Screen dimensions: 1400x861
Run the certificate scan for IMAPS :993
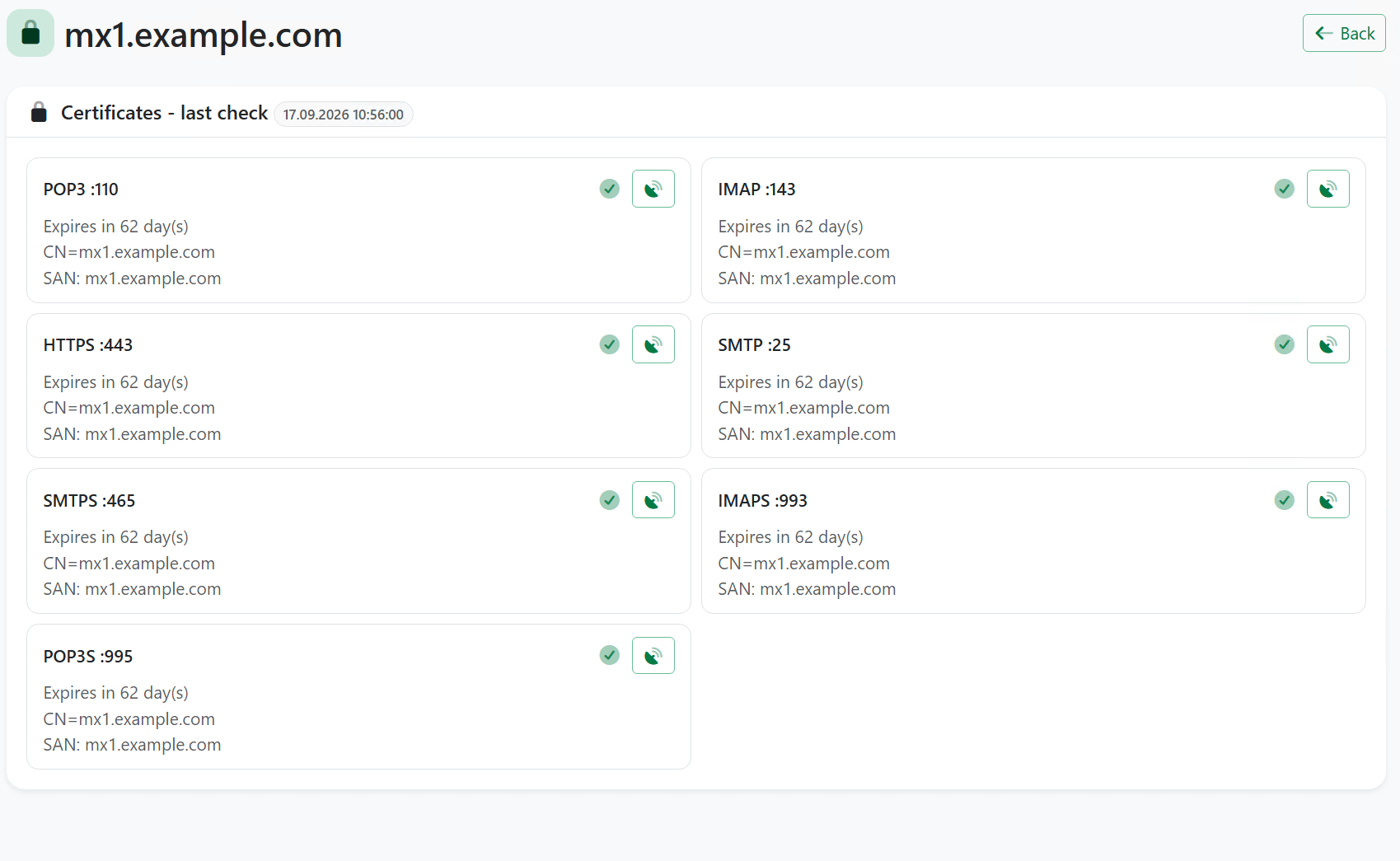tap(1328, 500)
